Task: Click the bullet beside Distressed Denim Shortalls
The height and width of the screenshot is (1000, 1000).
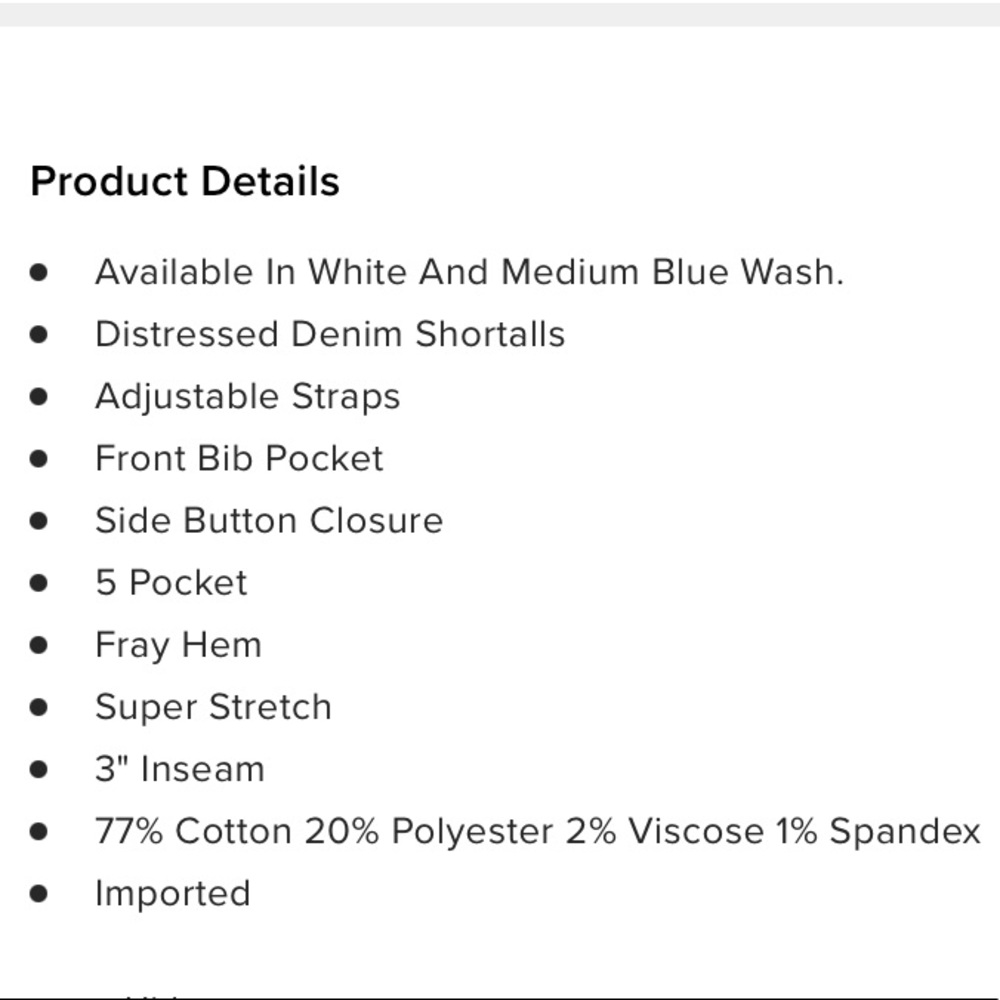Action: tap(39, 334)
